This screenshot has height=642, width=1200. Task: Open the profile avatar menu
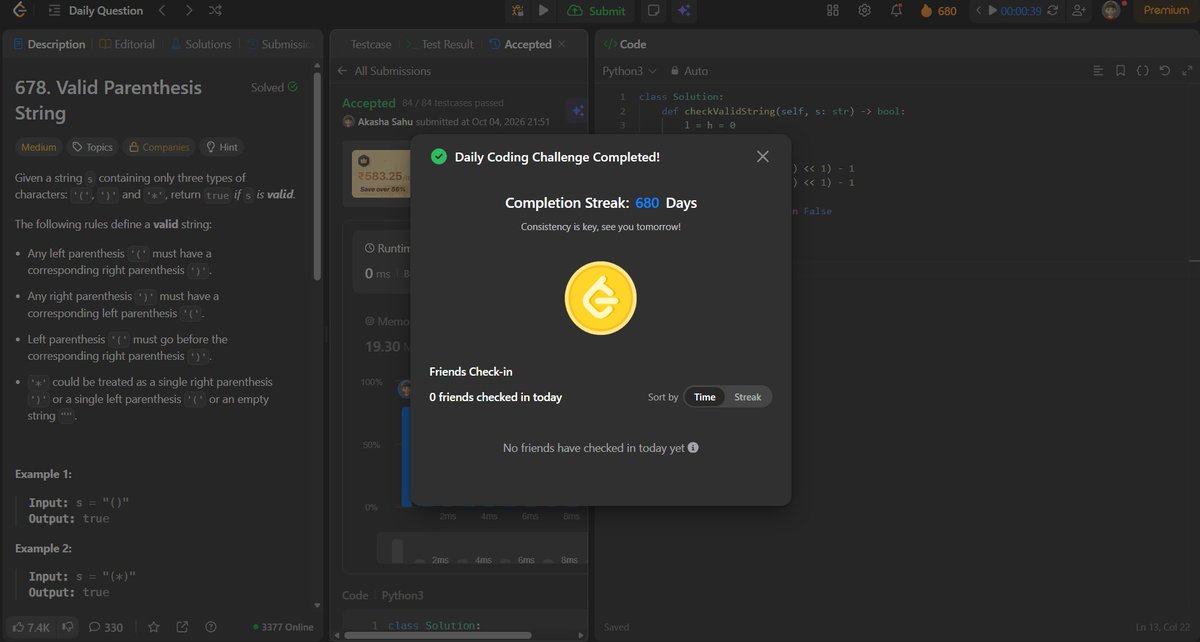coord(1110,11)
